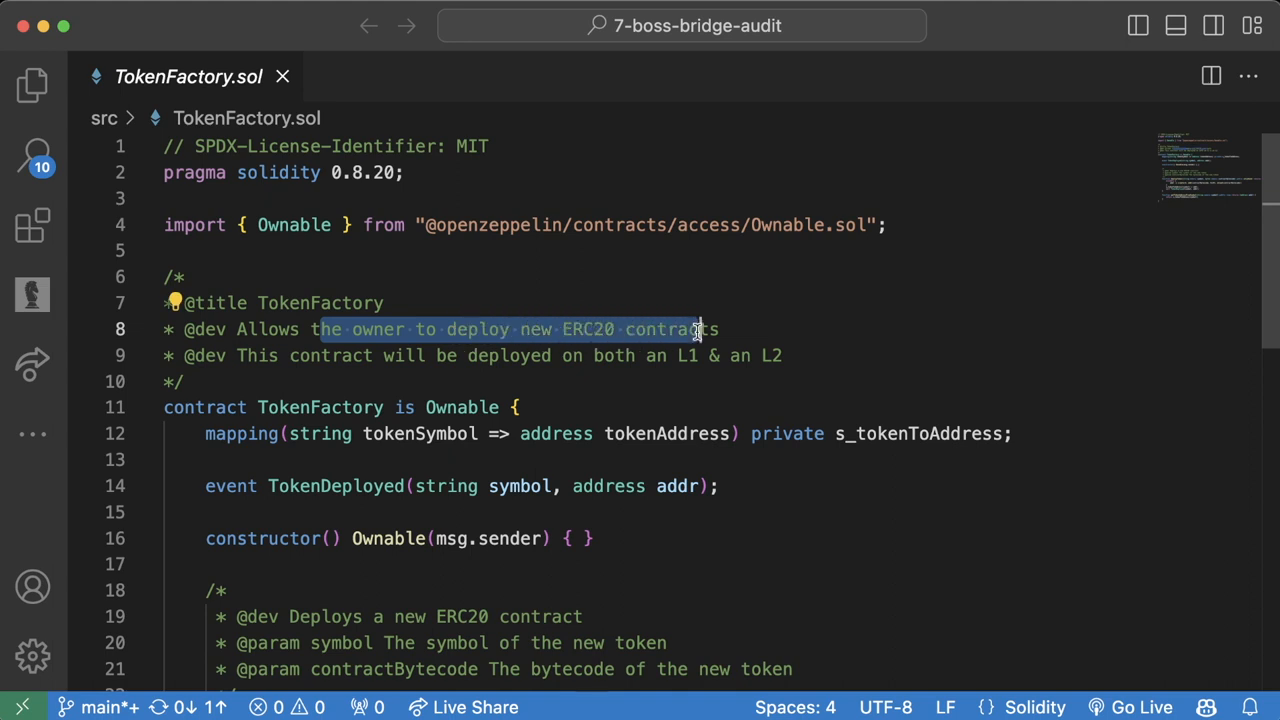Close the TokenFactory.sol tab

tap(283, 76)
